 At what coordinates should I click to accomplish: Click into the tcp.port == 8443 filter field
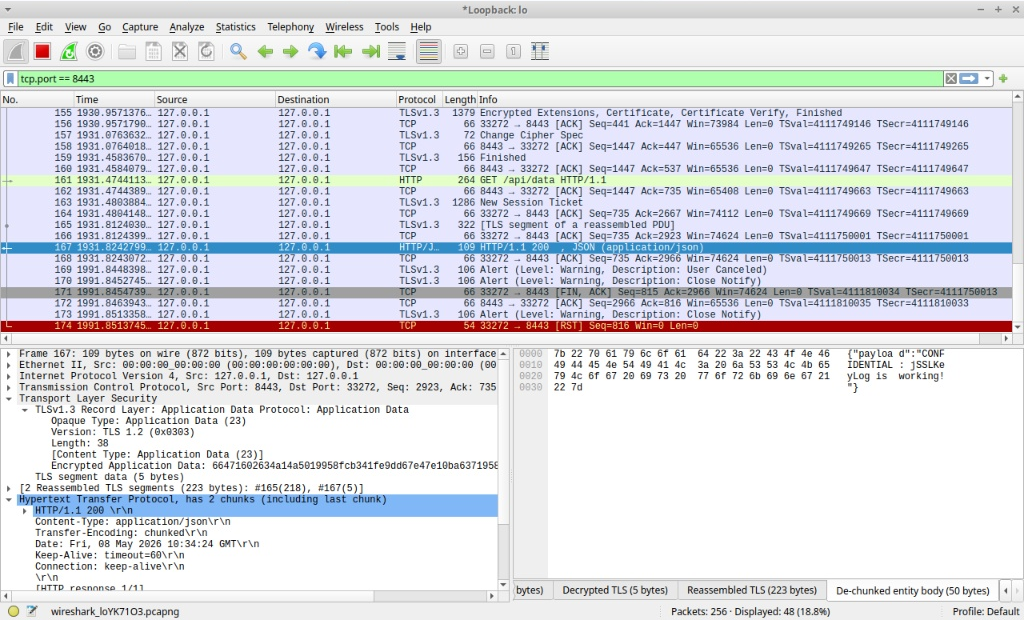point(480,78)
